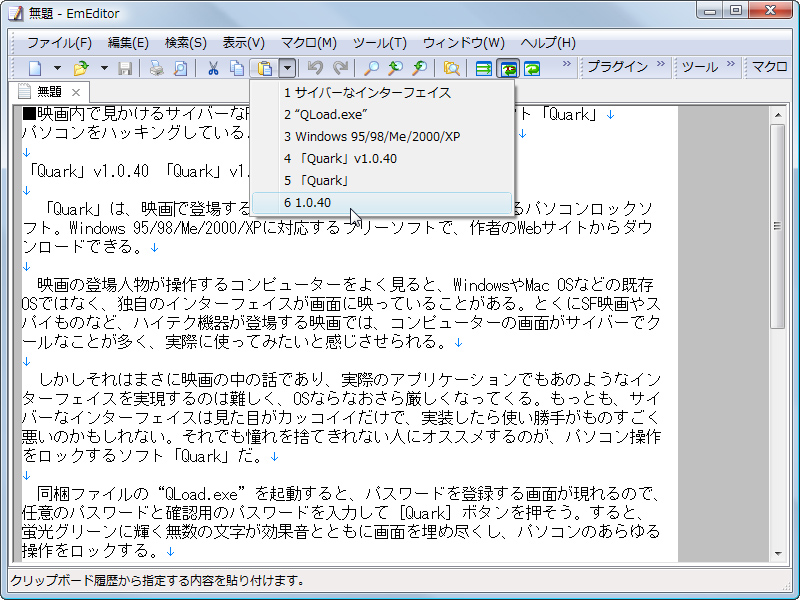Save the current document
800x600 pixels.
[126, 68]
